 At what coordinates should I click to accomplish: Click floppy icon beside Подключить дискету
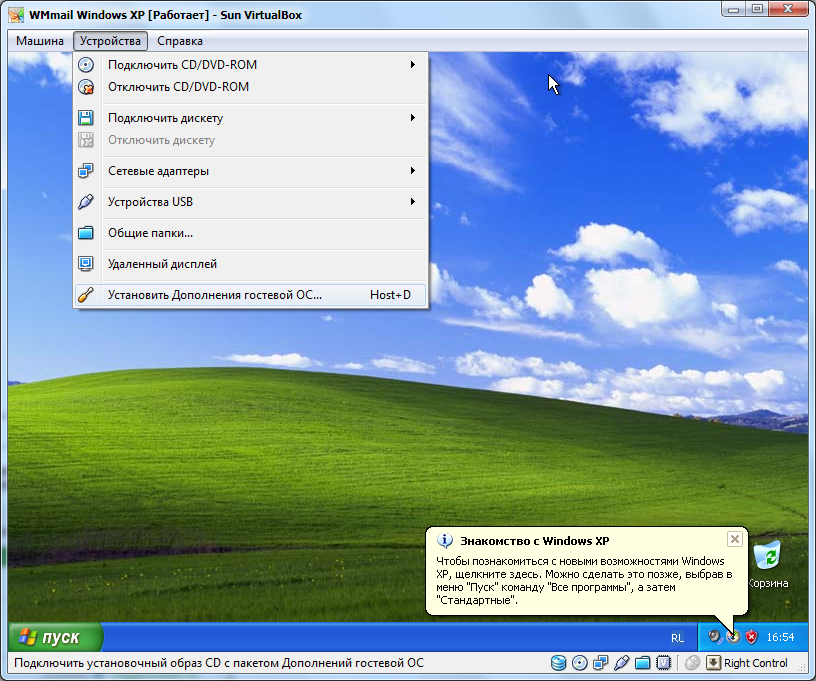[86, 118]
